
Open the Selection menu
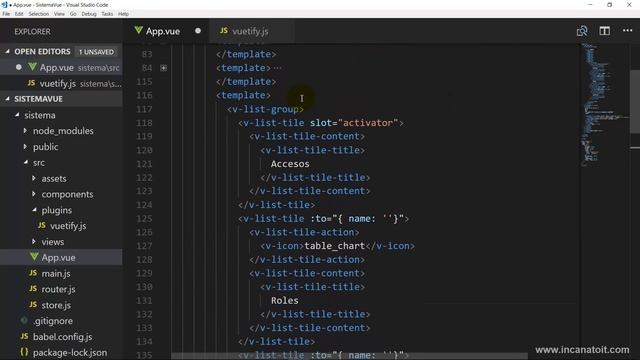click(39, 14)
